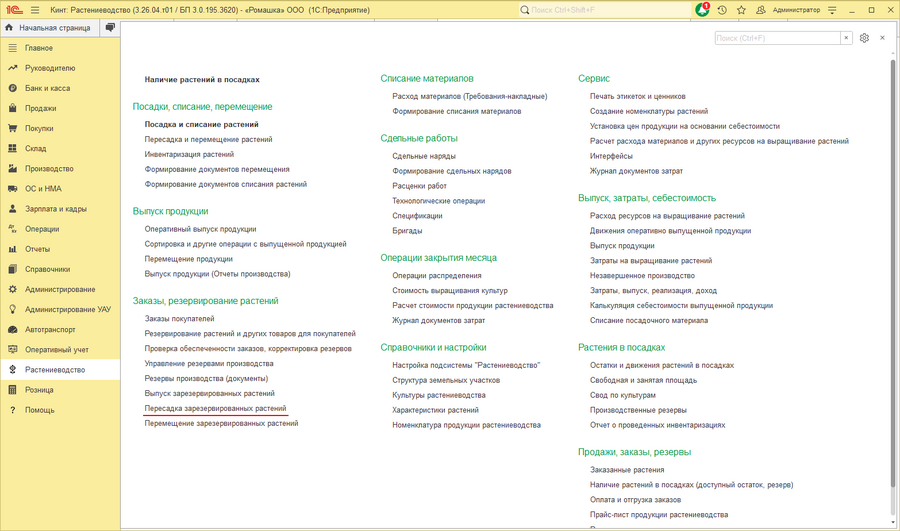
Task: Click global search field Ctrl+Shift+F
Action: click(605, 10)
